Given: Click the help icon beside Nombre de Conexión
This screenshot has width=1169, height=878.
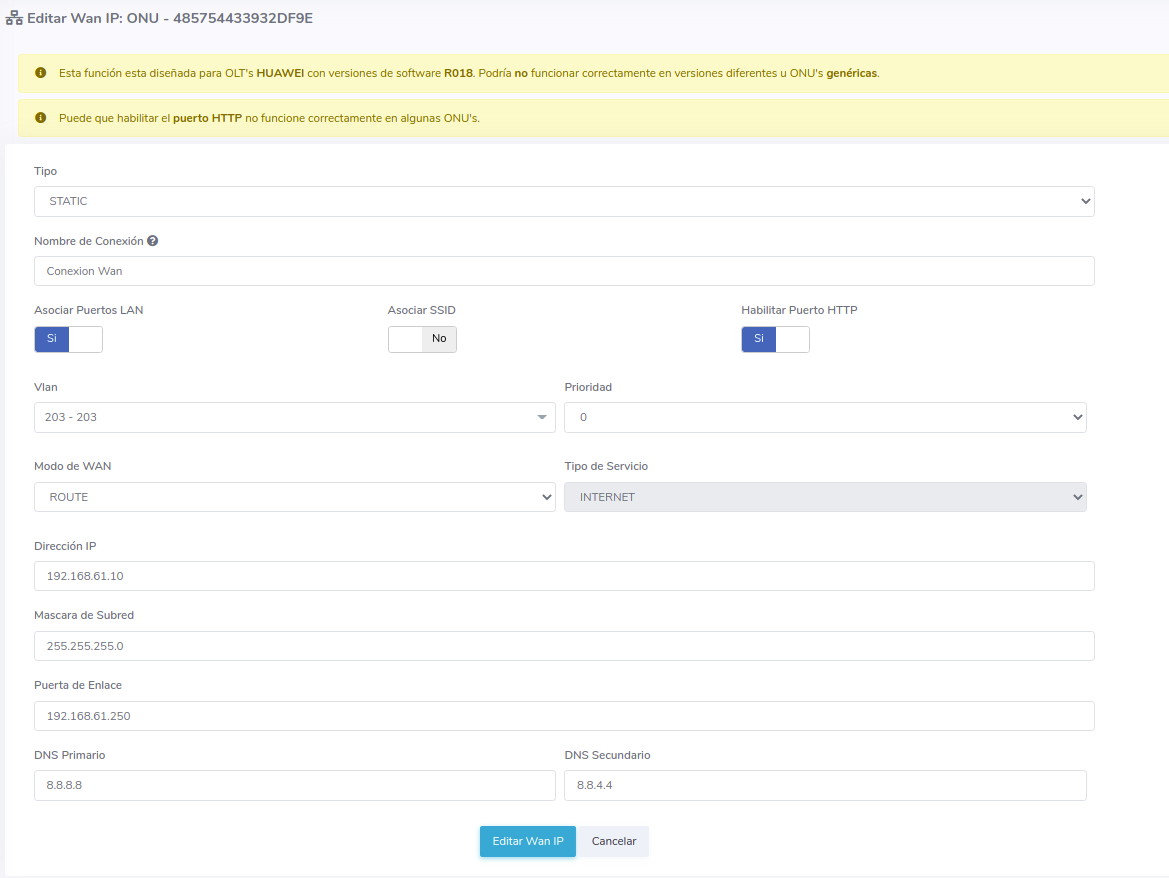Looking at the screenshot, I should click(153, 241).
